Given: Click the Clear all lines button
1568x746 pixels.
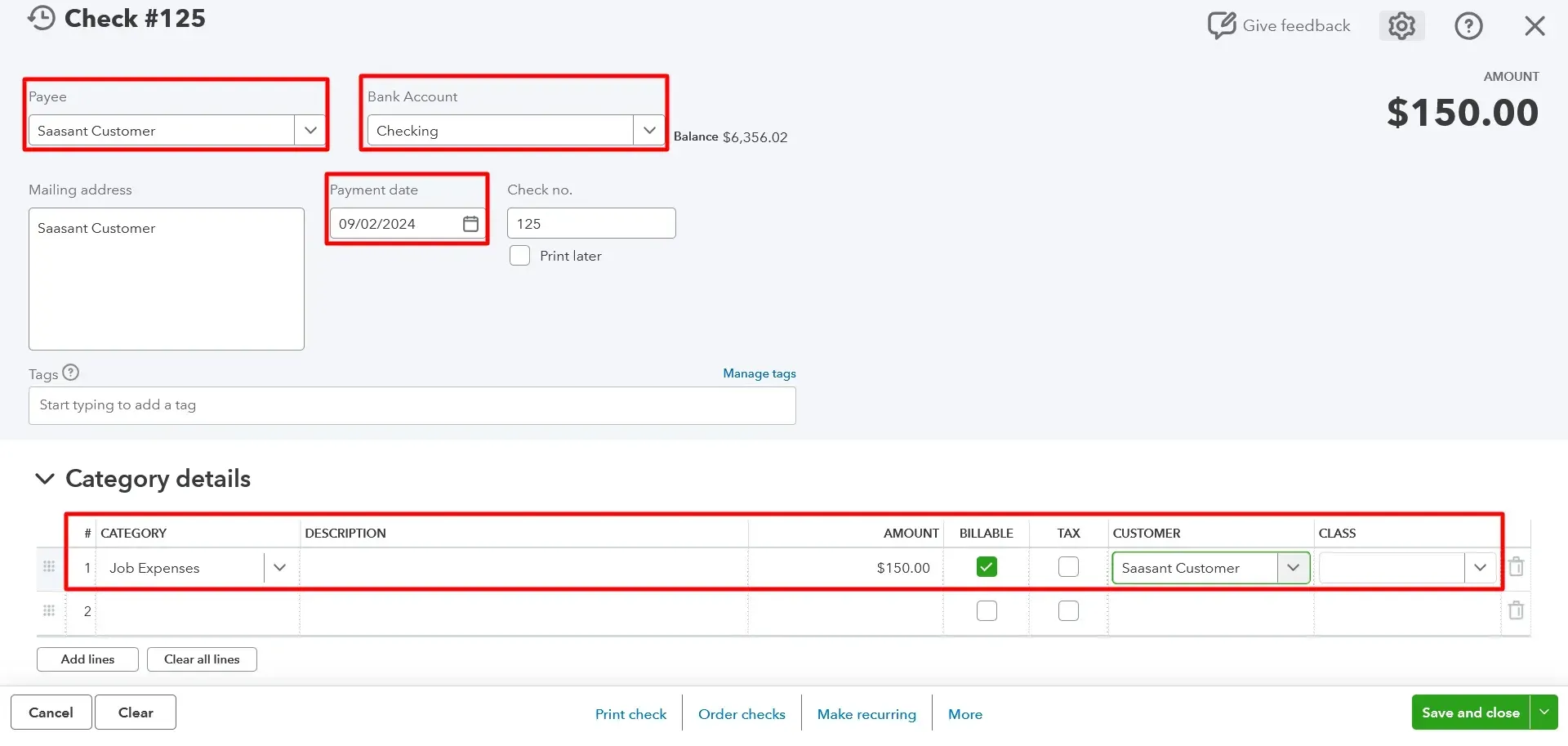Looking at the screenshot, I should 202,659.
